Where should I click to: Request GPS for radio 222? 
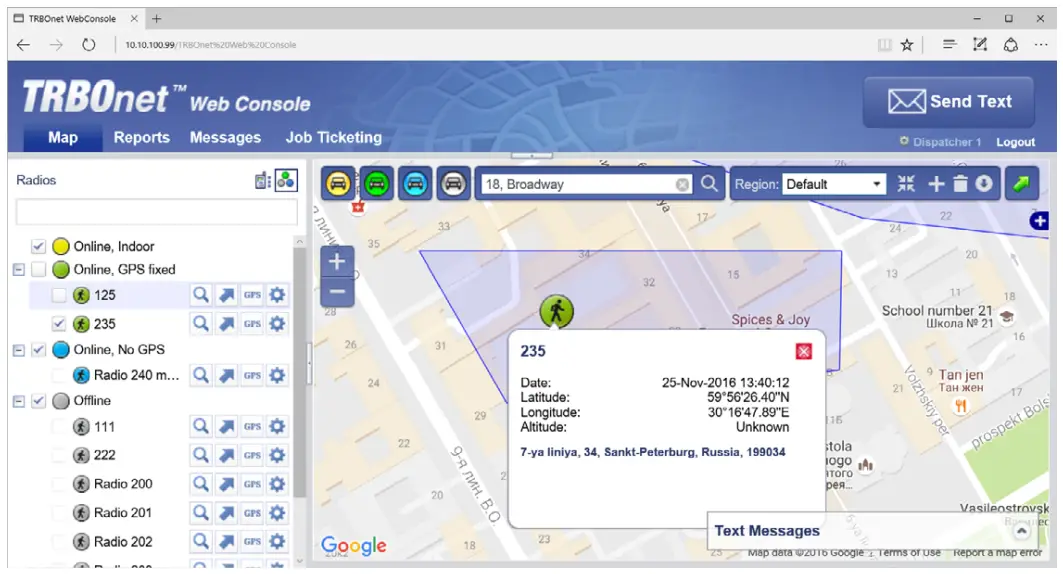252,455
